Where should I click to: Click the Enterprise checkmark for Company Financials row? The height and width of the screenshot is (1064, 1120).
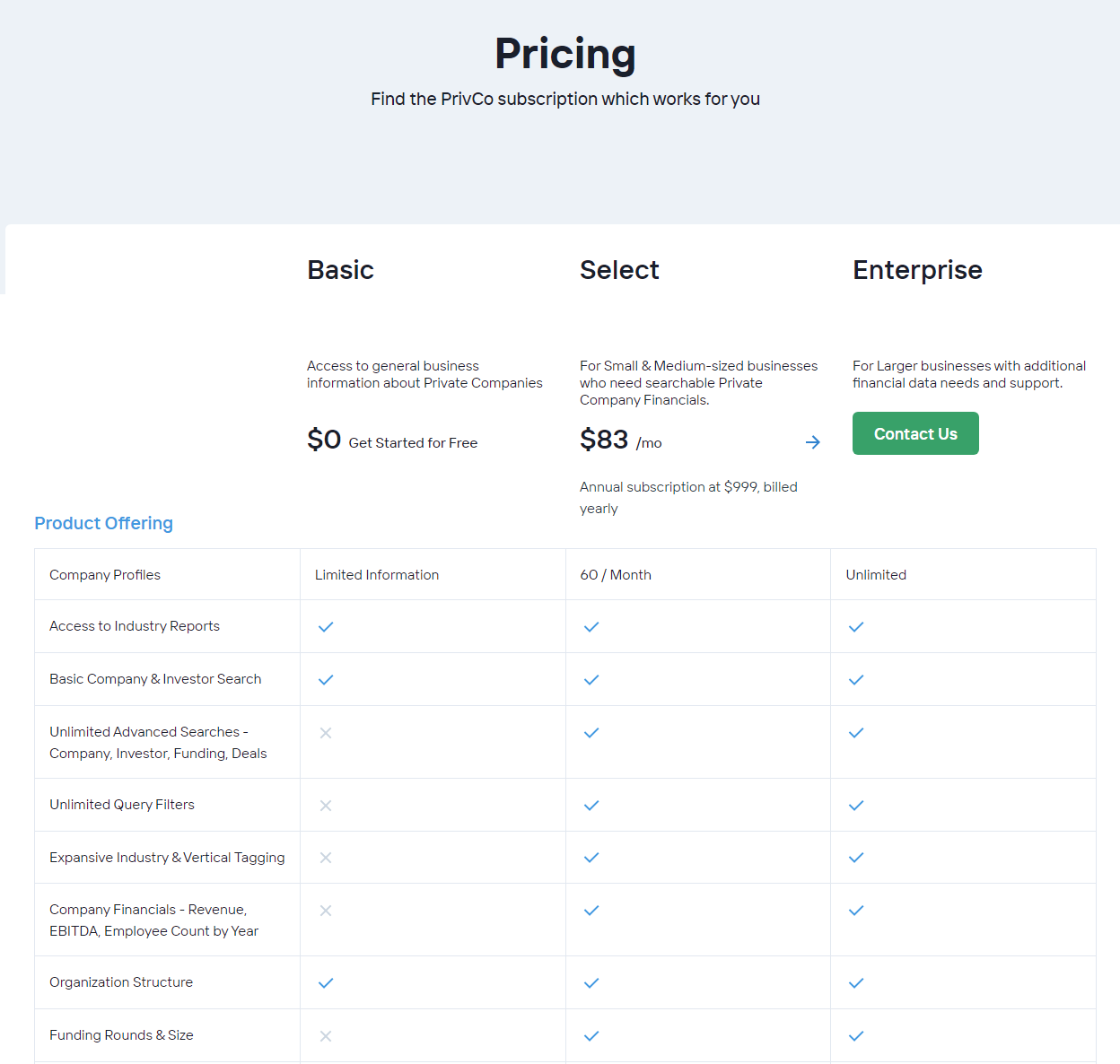(856, 911)
